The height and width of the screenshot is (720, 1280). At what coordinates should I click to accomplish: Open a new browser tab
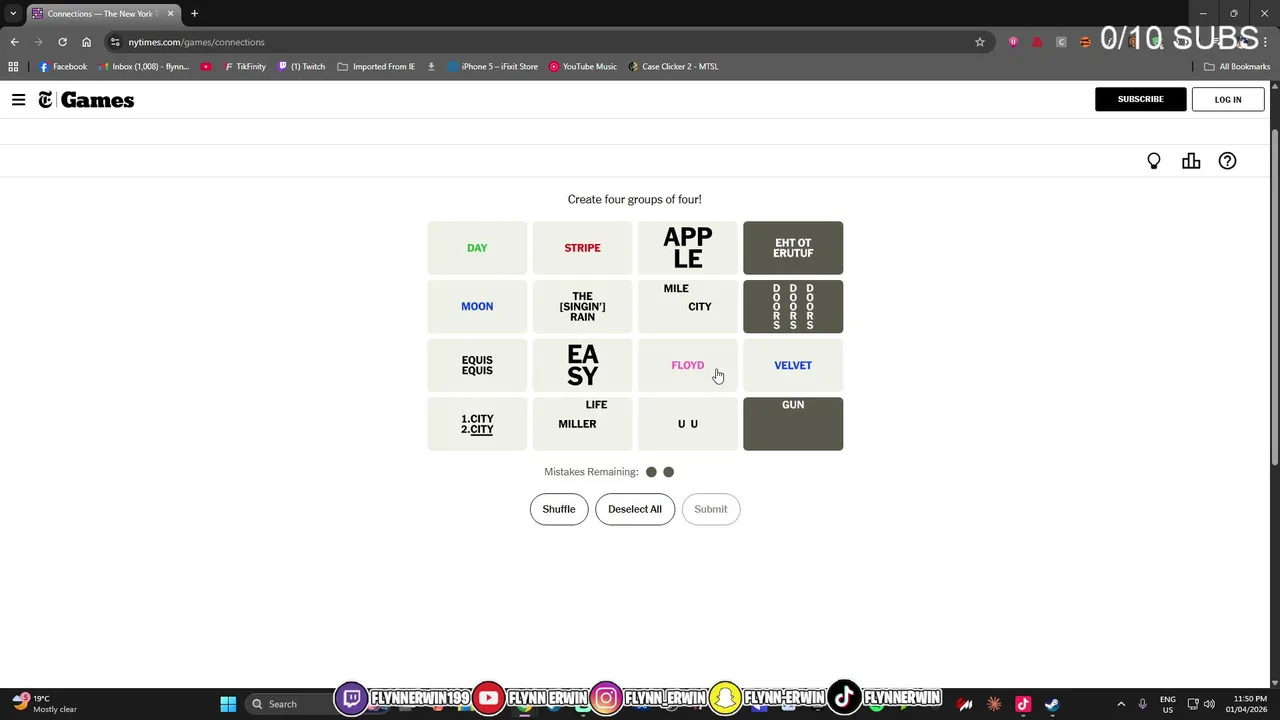pyautogui.click(x=194, y=14)
